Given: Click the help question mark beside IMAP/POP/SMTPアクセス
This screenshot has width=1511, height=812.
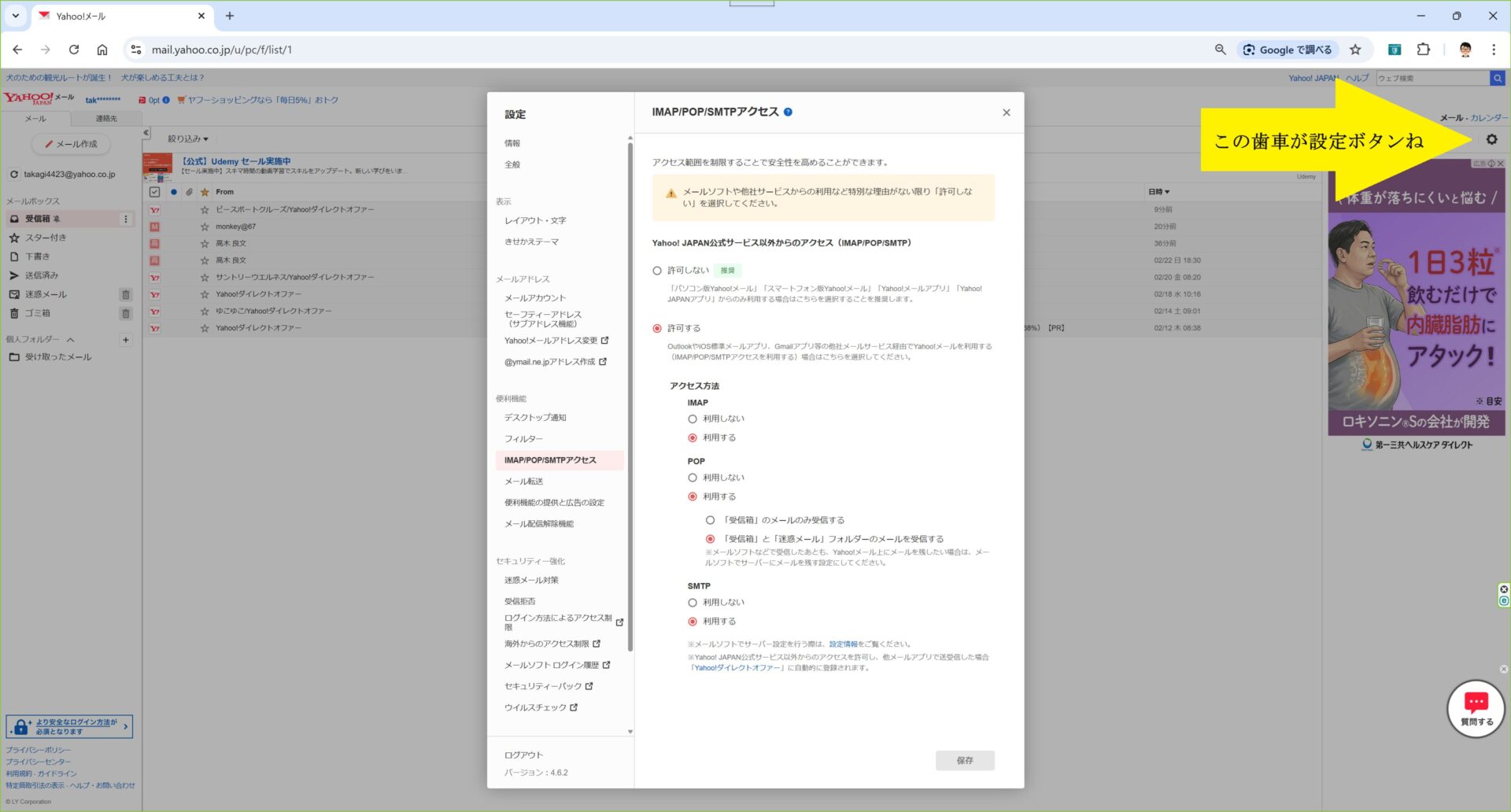Looking at the screenshot, I should (788, 113).
